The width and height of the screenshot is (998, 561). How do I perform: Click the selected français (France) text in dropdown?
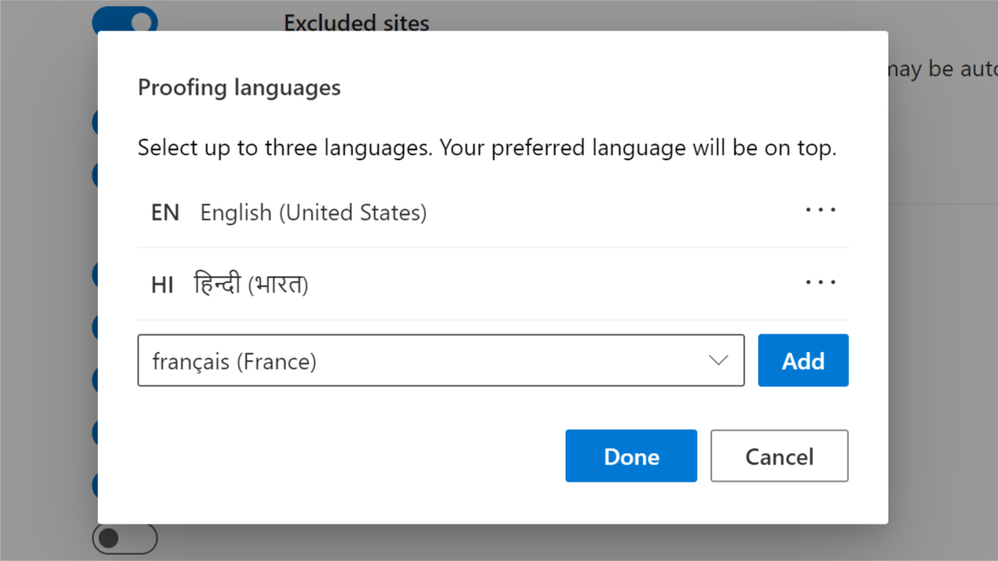tap(234, 362)
